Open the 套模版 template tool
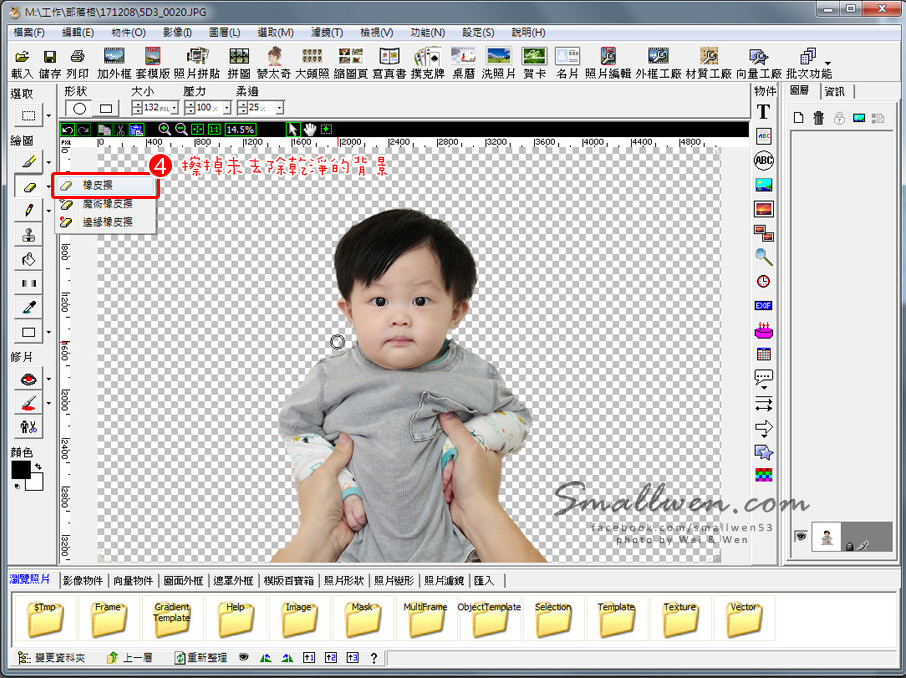906x678 pixels. [x=153, y=64]
